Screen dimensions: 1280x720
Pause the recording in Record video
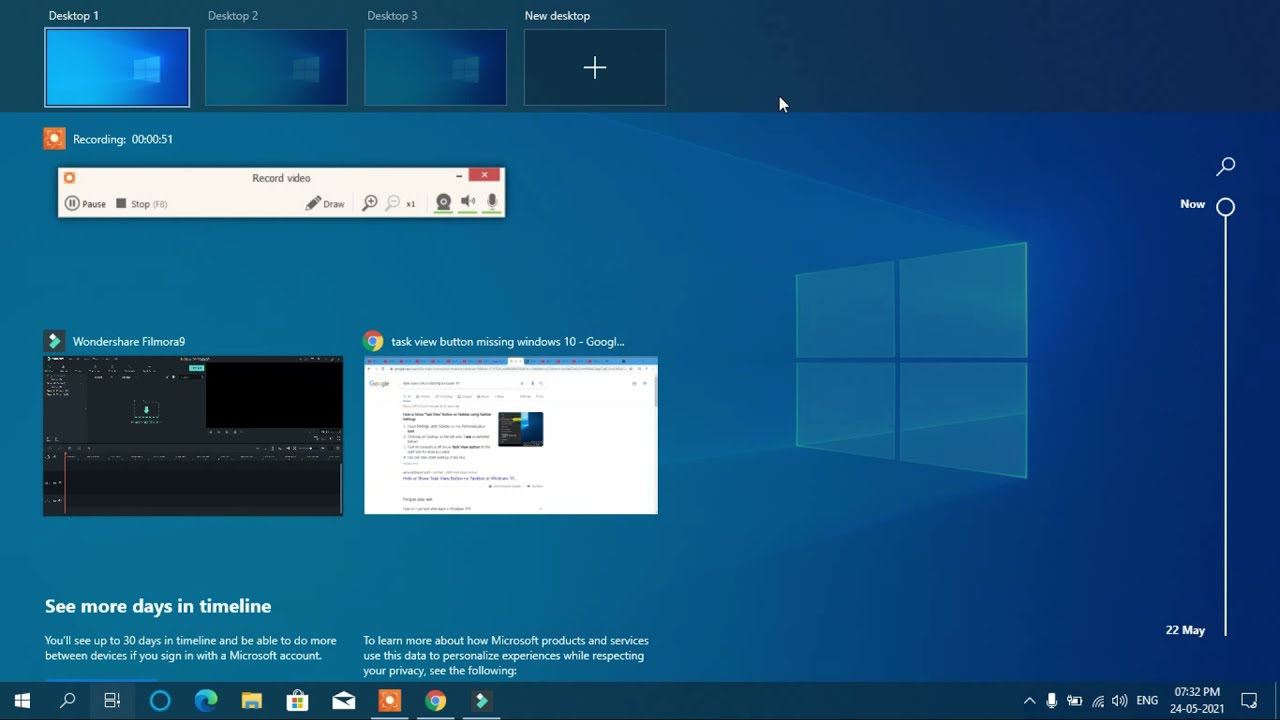click(x=86, y=203)
